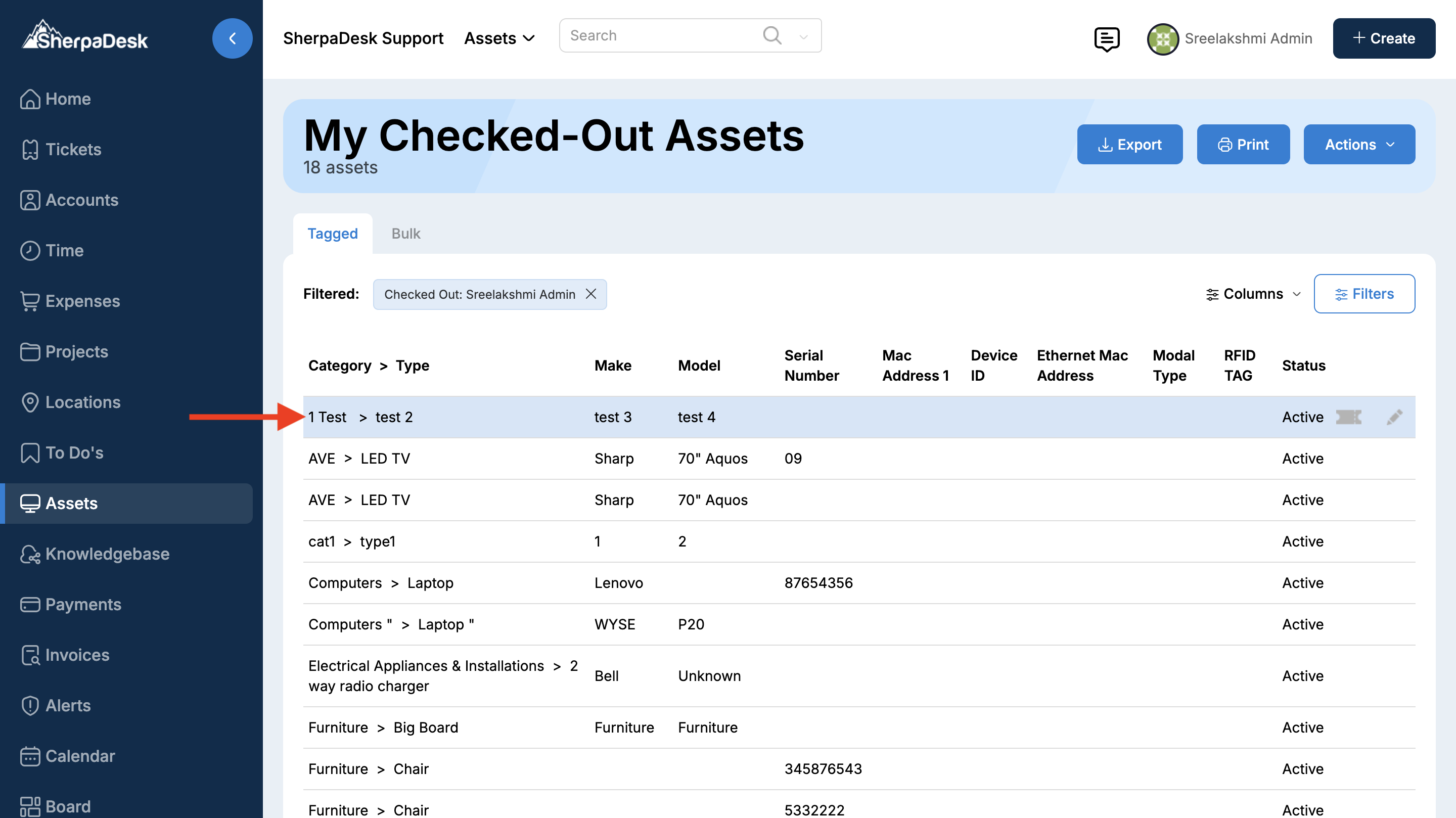Open the Actions dropdown button
Image resolution: width=1456 pixels, height=818 pixels.
point(1359,145)
